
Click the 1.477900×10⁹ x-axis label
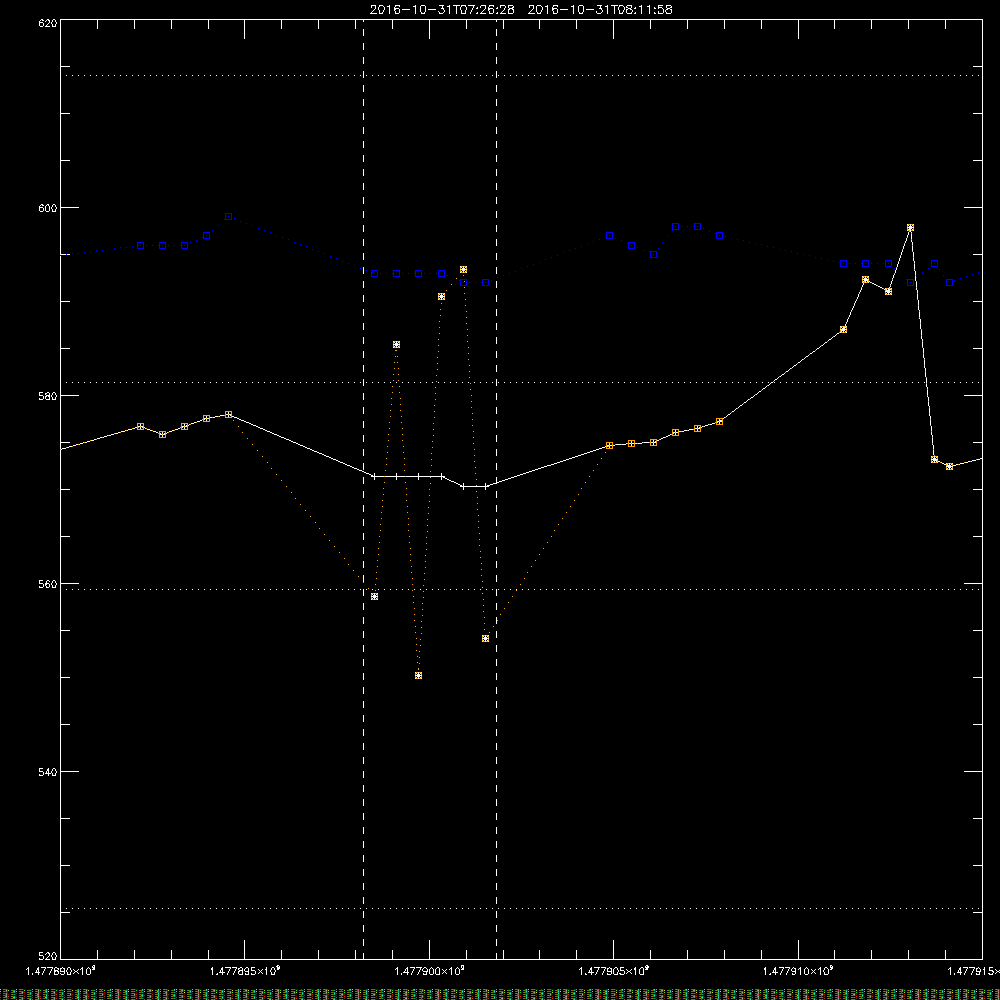(429, 971)
